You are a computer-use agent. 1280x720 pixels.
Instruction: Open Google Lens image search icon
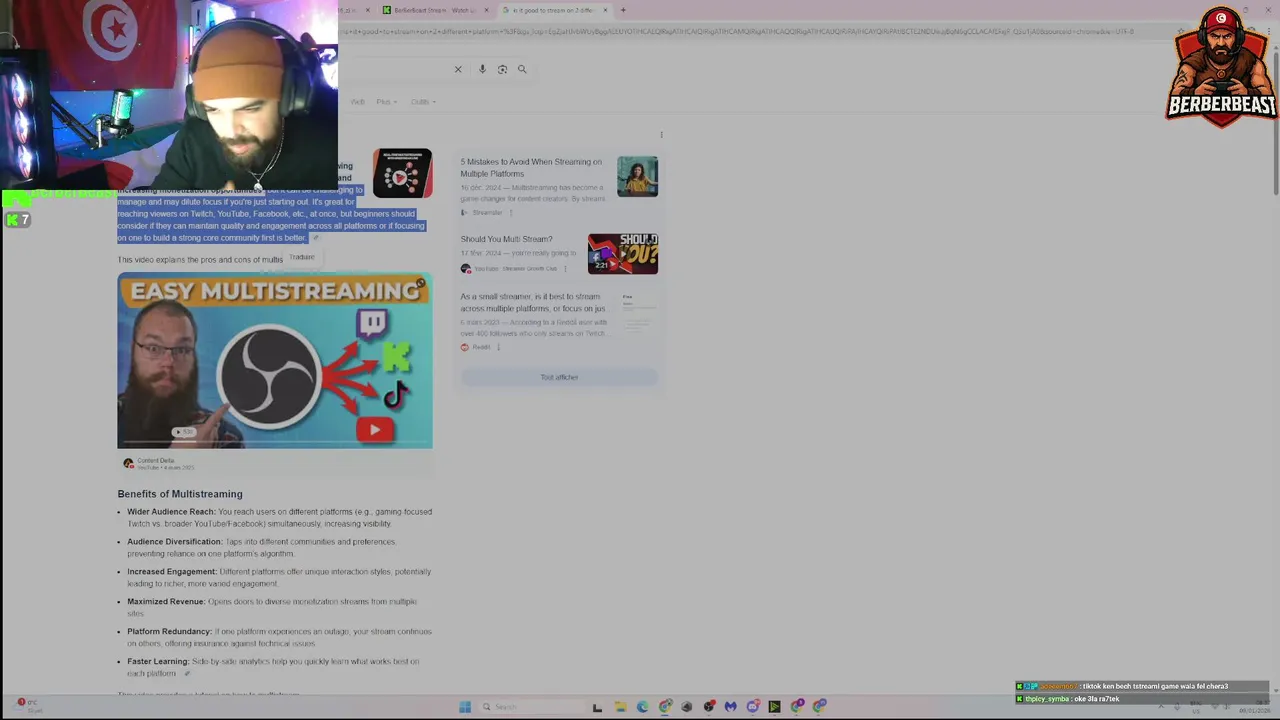502,69
